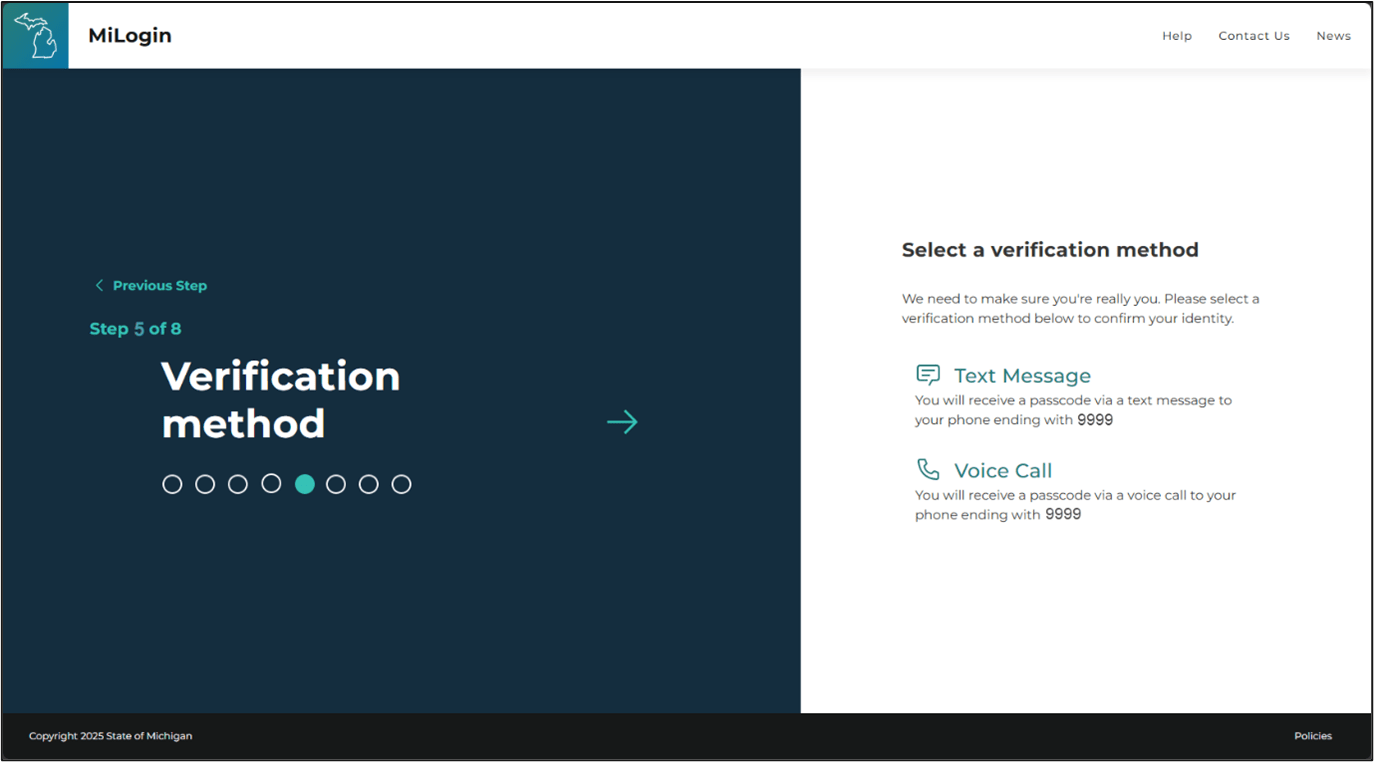
Task: Select the Text Message verification option
Action: tap(1022, 375)
